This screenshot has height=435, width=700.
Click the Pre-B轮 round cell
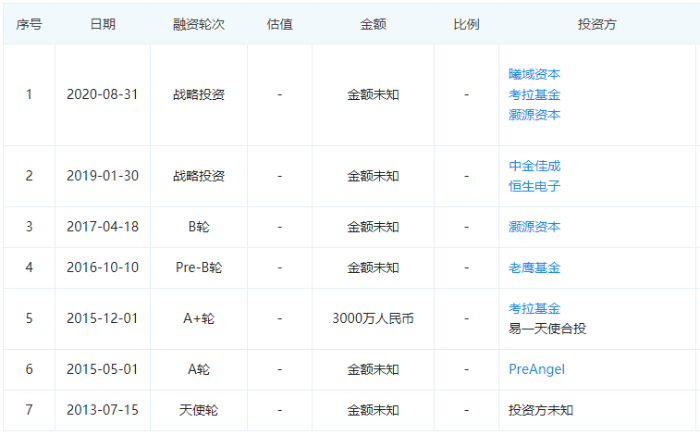coord(199,268)
